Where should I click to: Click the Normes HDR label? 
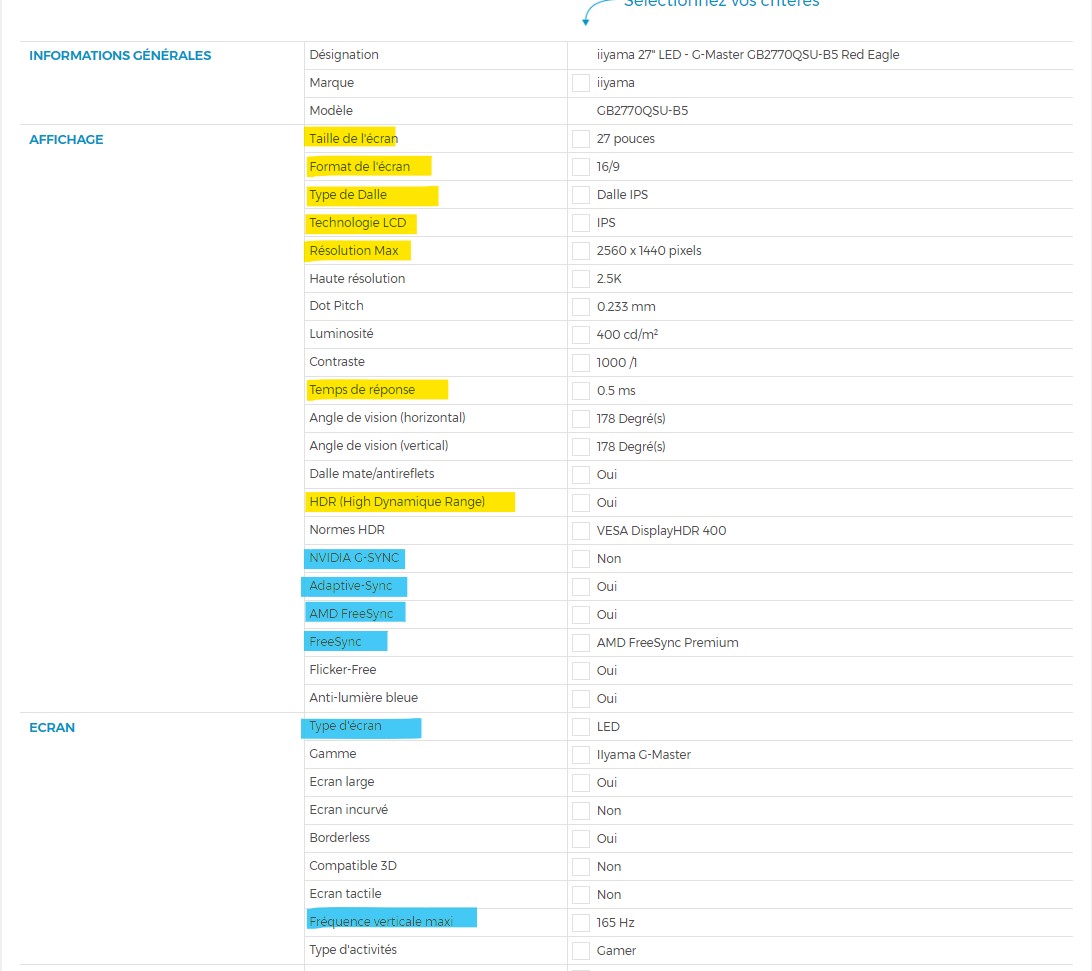coord(347,529)
